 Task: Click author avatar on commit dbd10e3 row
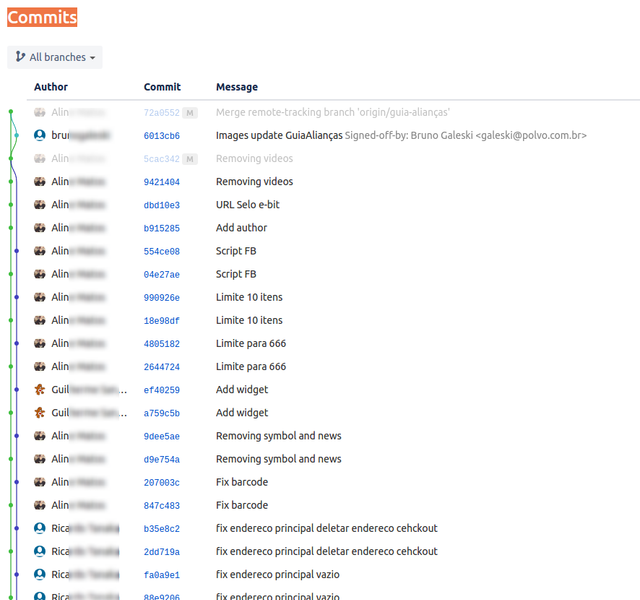40,204
